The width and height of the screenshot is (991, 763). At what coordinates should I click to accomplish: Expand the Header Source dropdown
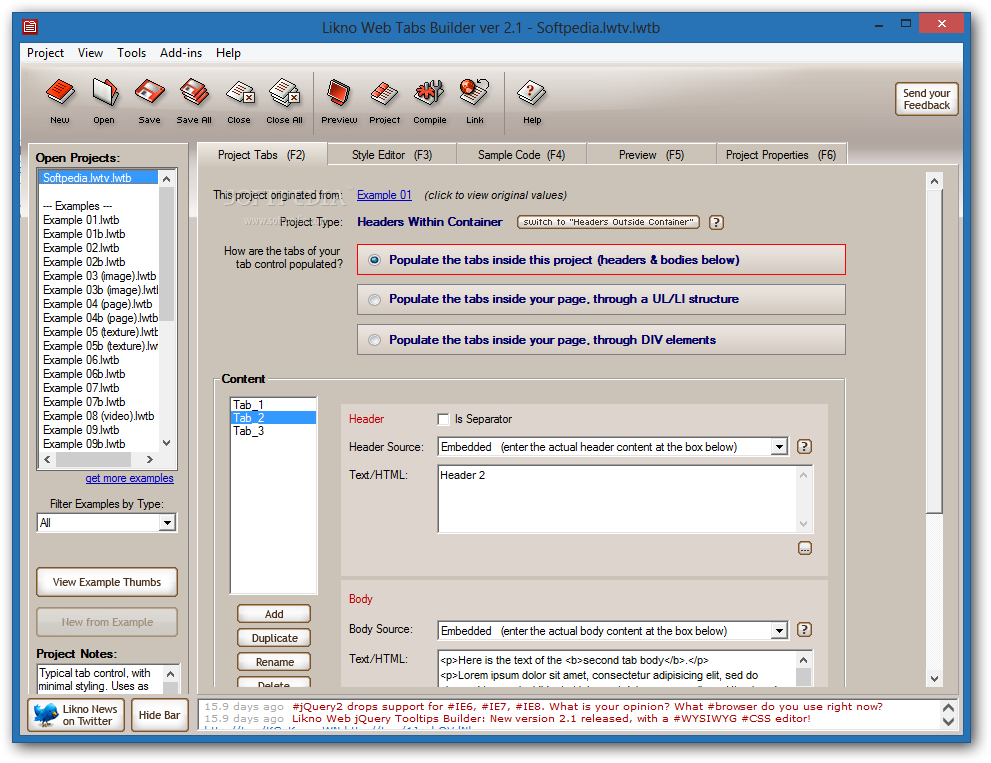[x=780, y=447]
